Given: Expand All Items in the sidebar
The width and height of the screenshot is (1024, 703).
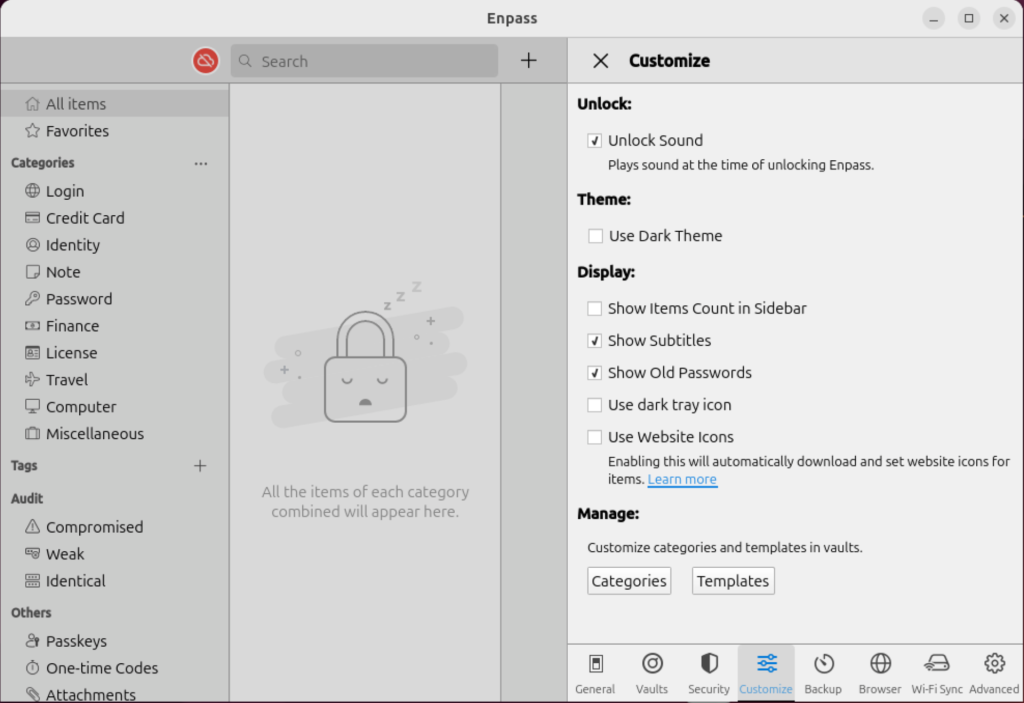Looking at the screenshot, I should (x=77, y=103).
